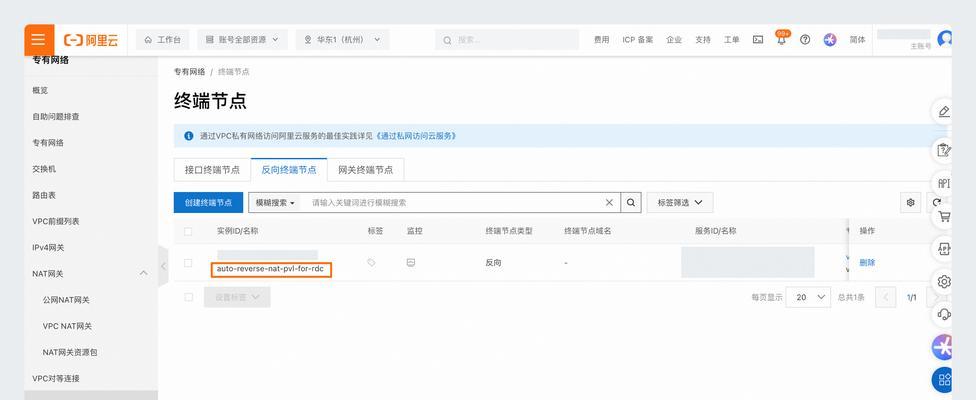
Task: Open 工单 top menu item
Action: (731, 39)
